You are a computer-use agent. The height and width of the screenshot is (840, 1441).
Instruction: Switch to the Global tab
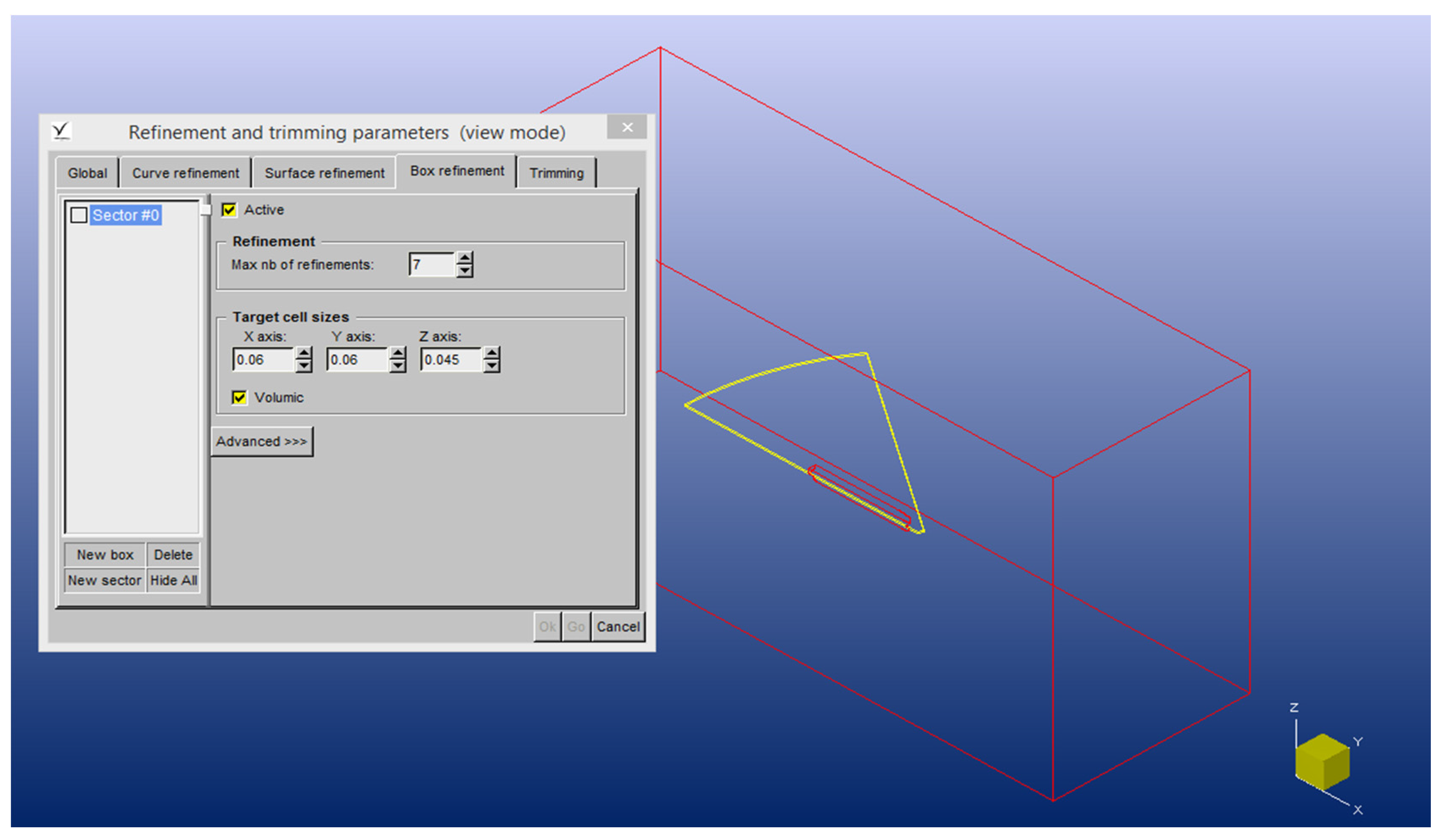tap(87, 173)
